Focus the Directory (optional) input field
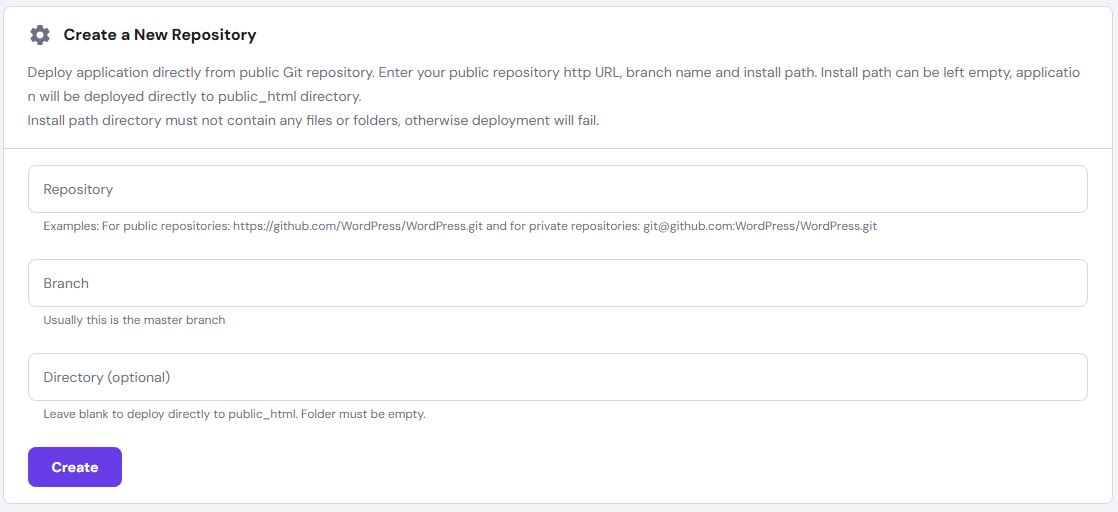1118x512 pixels. point(557,377)
